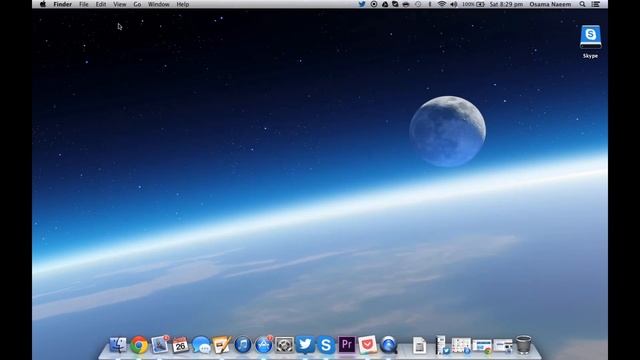
Task: Open Adobe Premiere Pro from dock
Action: click(x=347, y=344)
